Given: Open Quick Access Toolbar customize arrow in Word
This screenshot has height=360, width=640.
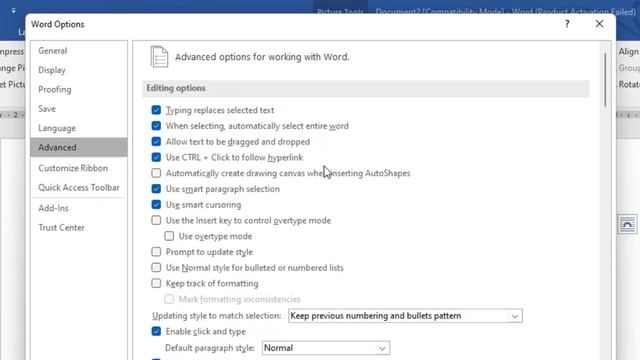Looking at the screenshot, I should point(13,11).
